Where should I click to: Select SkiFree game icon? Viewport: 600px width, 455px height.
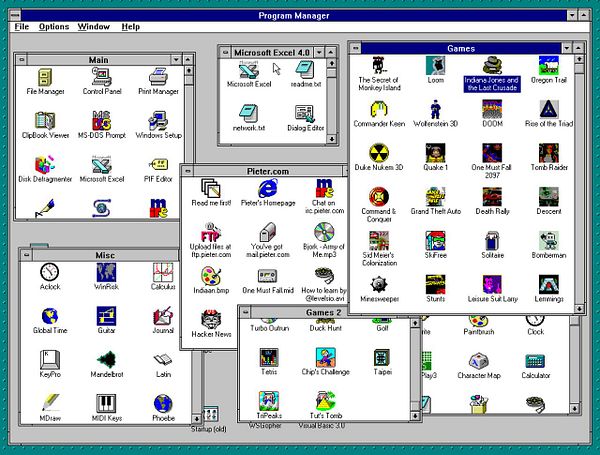[x=435, y=244]
